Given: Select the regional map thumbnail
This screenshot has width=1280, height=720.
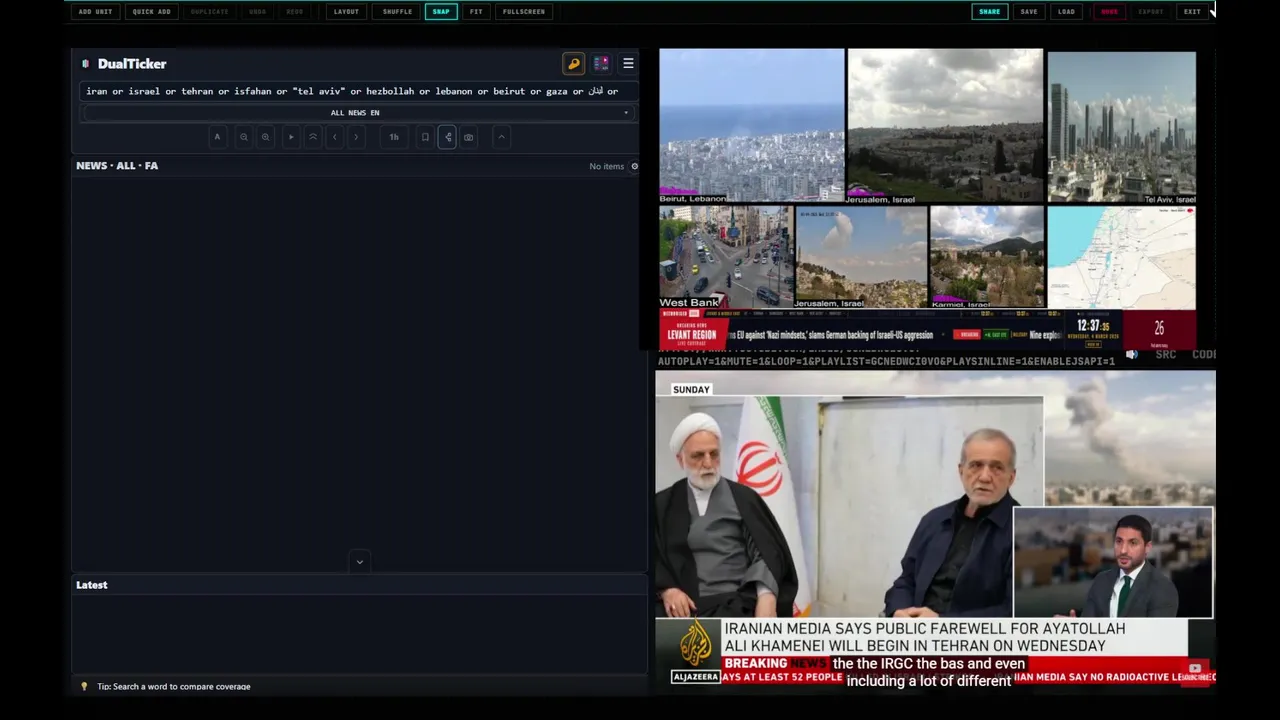Looking at the screenshot, I should (1121, 257).
